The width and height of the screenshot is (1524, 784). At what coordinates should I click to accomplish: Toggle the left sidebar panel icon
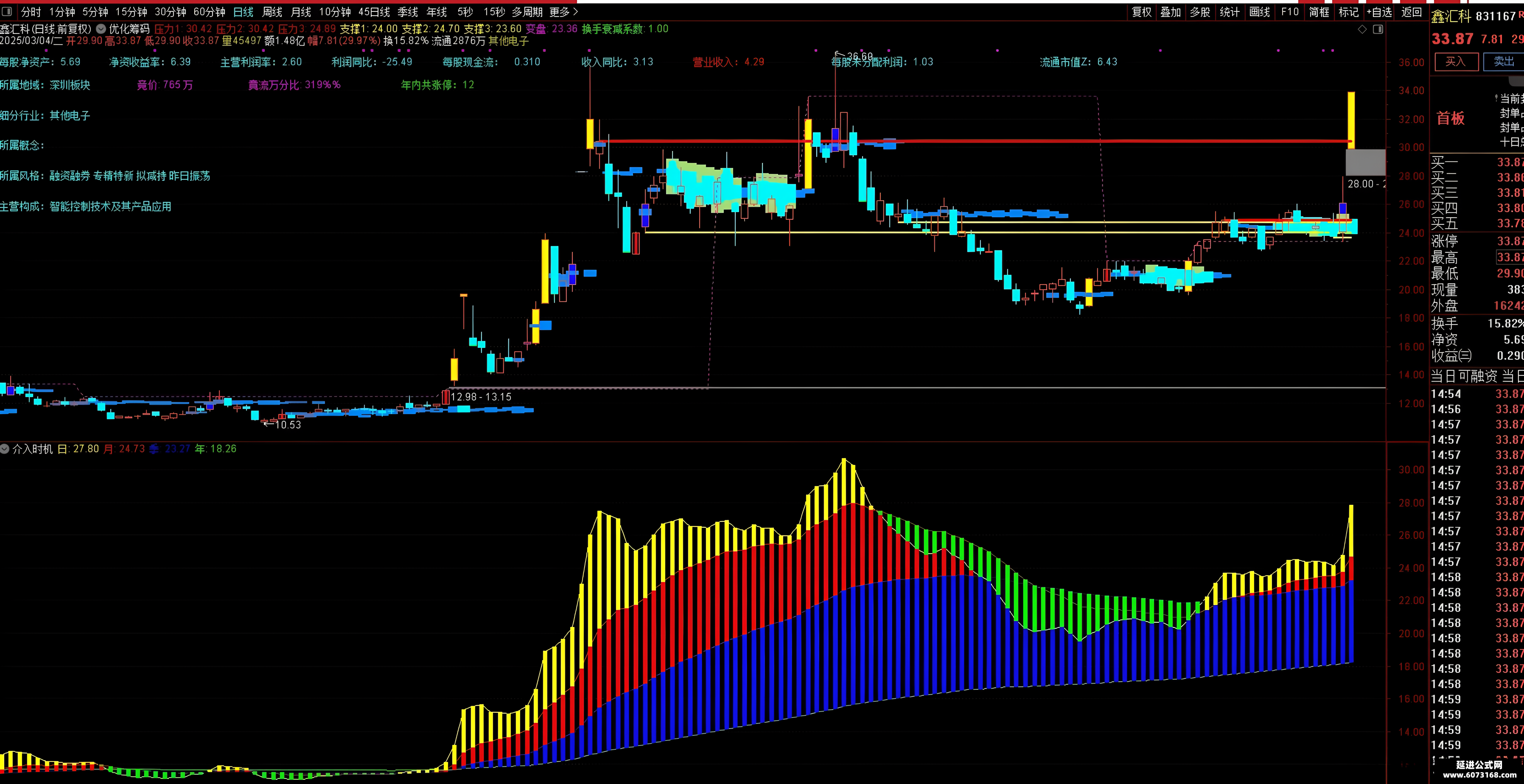pos(6,12)
